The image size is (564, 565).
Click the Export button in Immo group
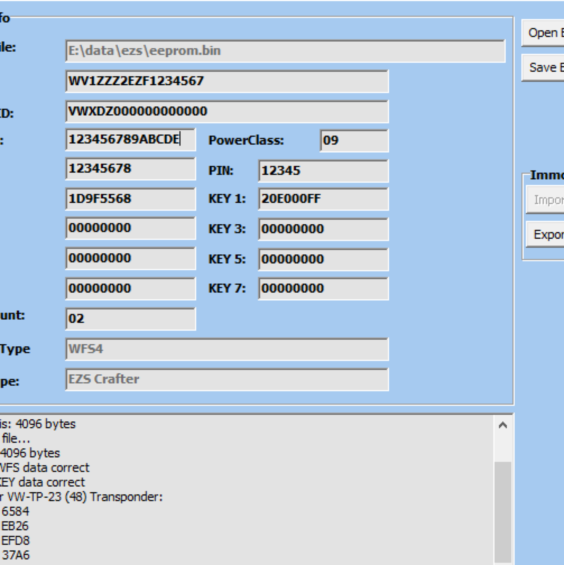[545, 235]
